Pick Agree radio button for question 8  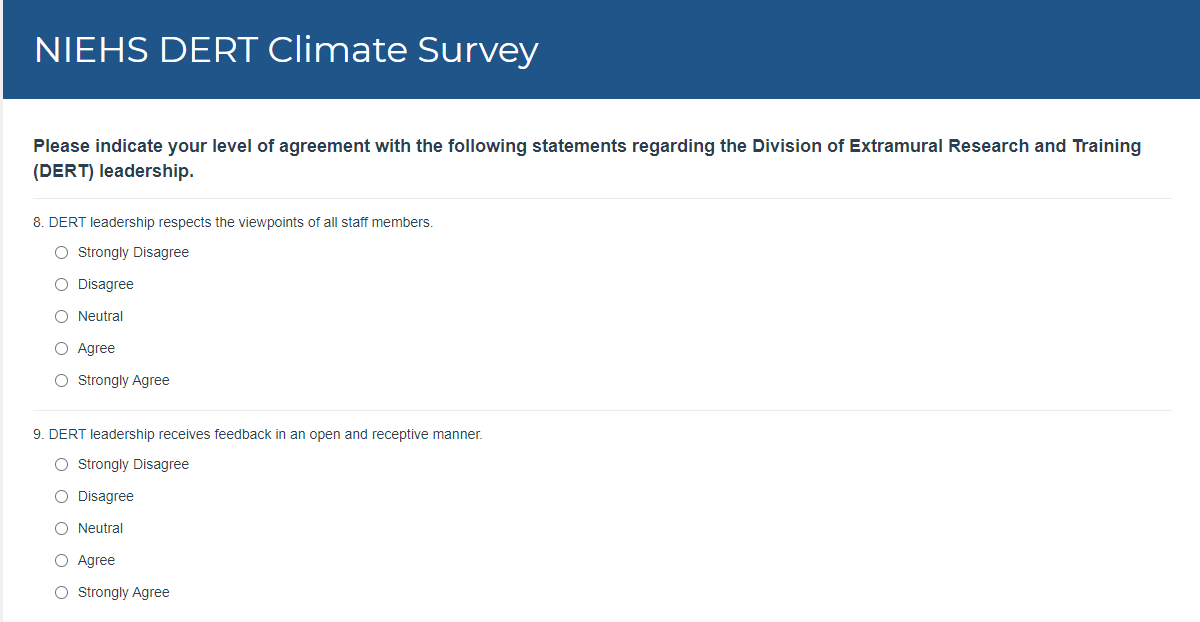pos(62,349)
